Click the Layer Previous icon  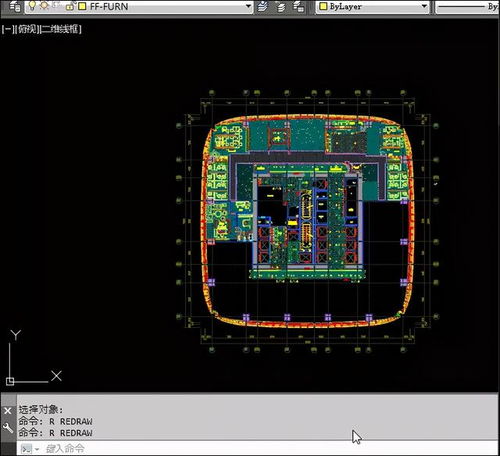[x=281, y=6]
